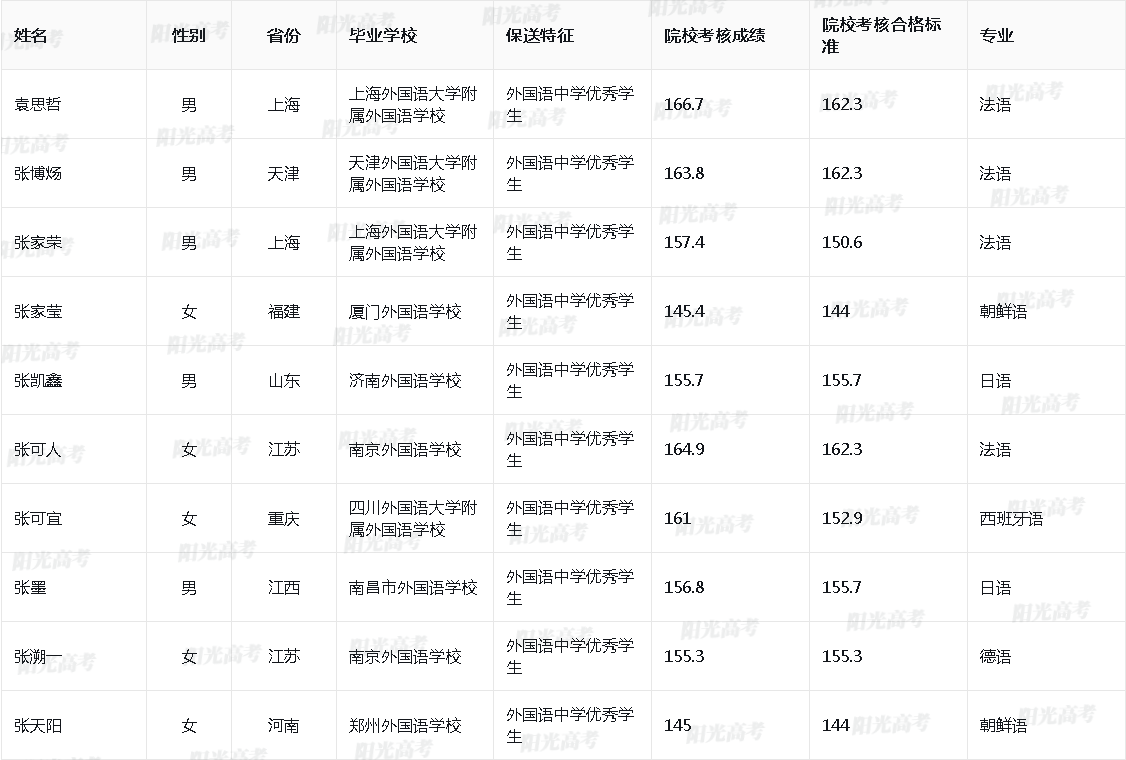Select the name 张家荣
1126x760 pixels.
coord(37,242)
